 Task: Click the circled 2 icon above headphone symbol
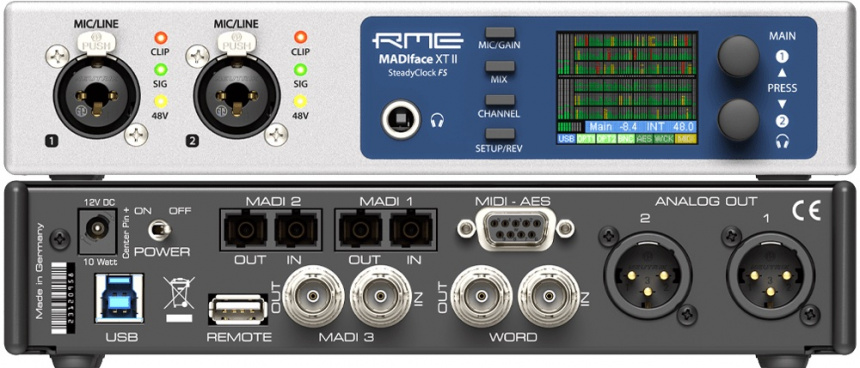click(x=782, y=122)
